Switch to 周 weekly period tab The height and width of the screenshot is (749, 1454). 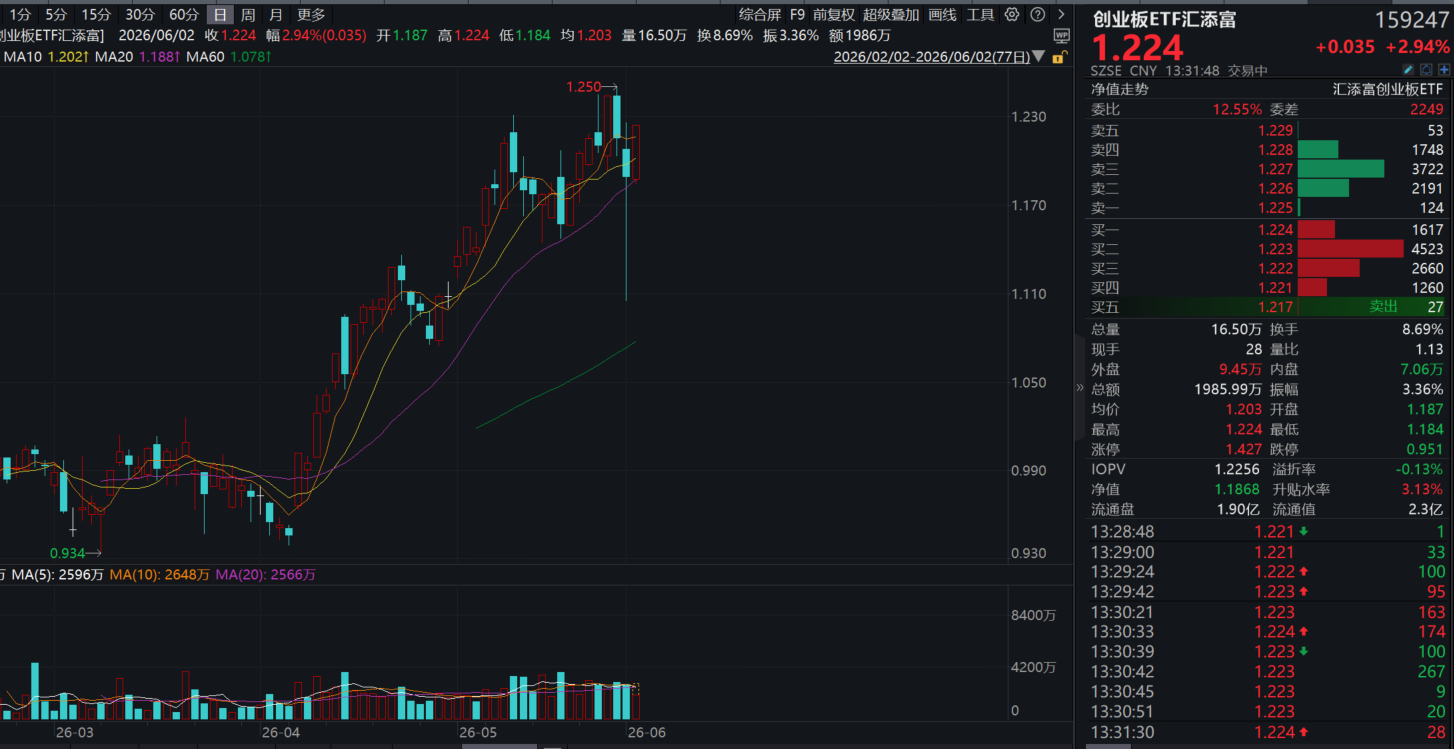pyautogui.click(x=248, y=14)
